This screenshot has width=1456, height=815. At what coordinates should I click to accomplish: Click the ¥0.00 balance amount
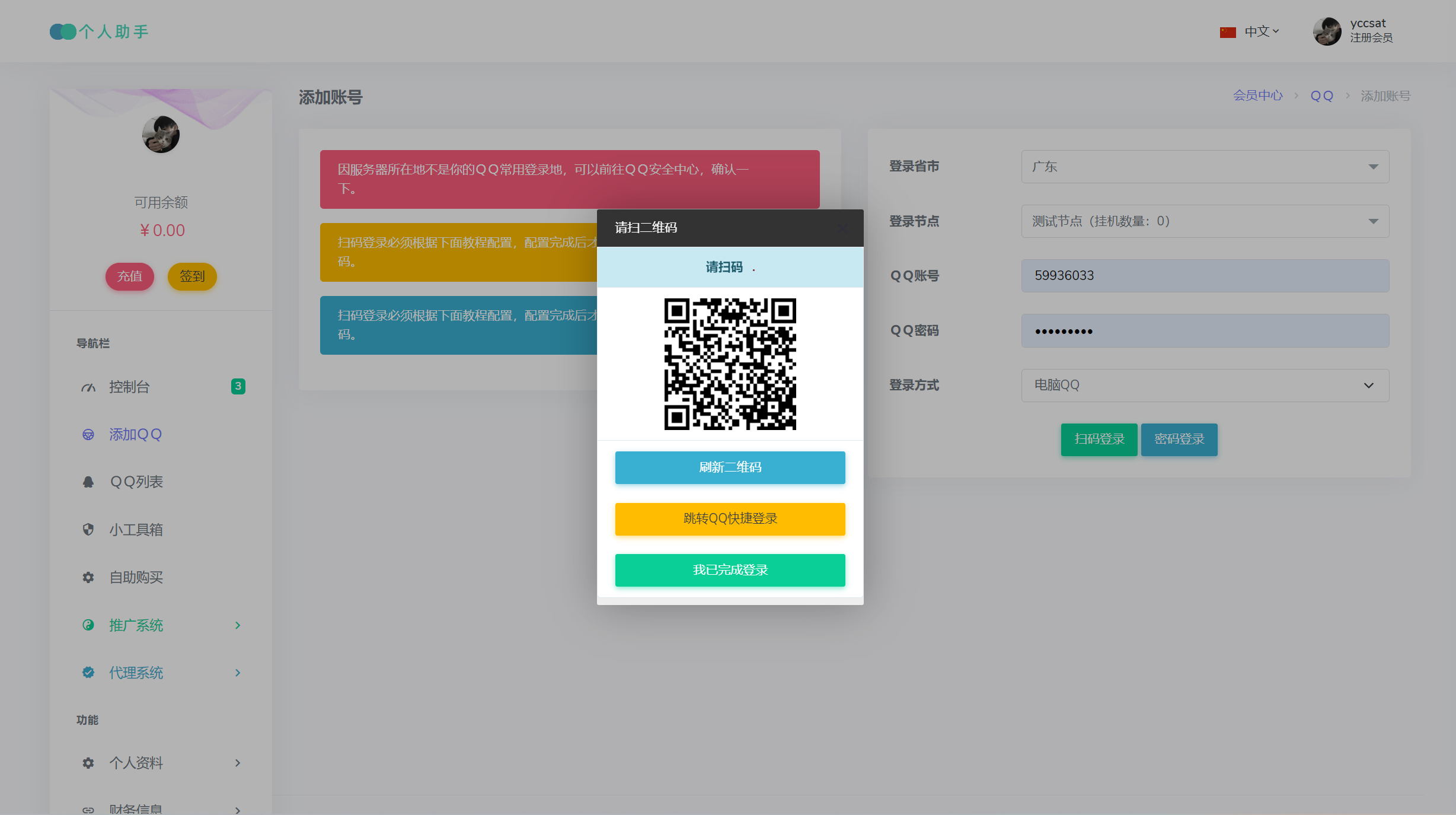(162, 230)
